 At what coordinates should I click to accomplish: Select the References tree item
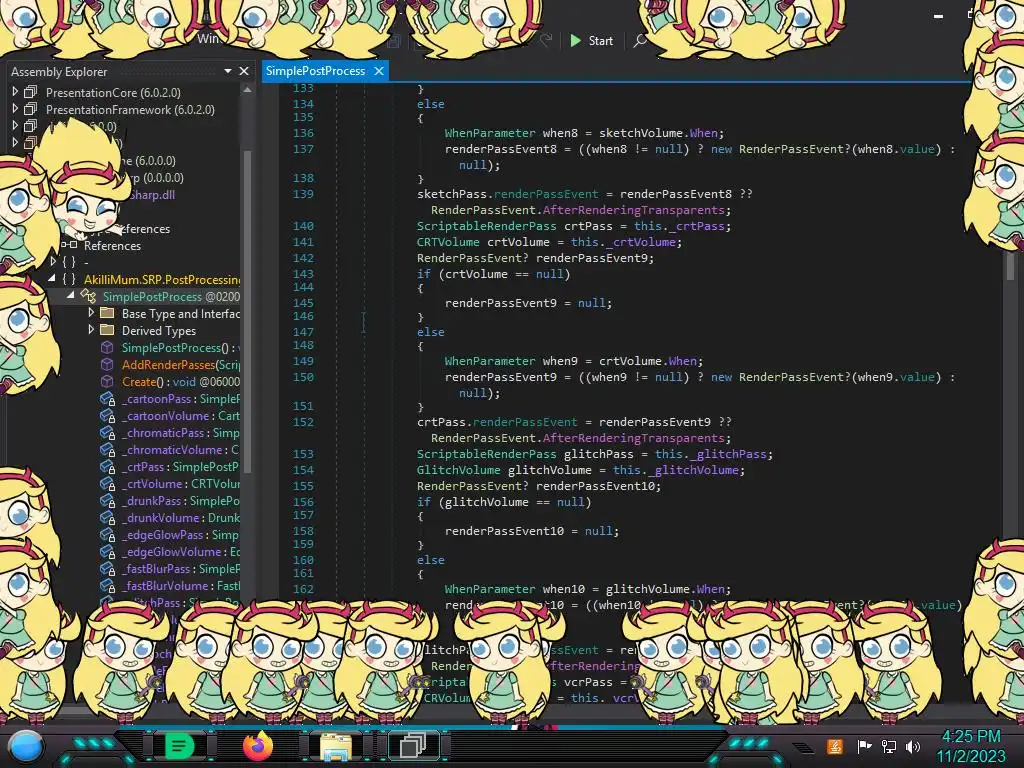tap(112, 246)
